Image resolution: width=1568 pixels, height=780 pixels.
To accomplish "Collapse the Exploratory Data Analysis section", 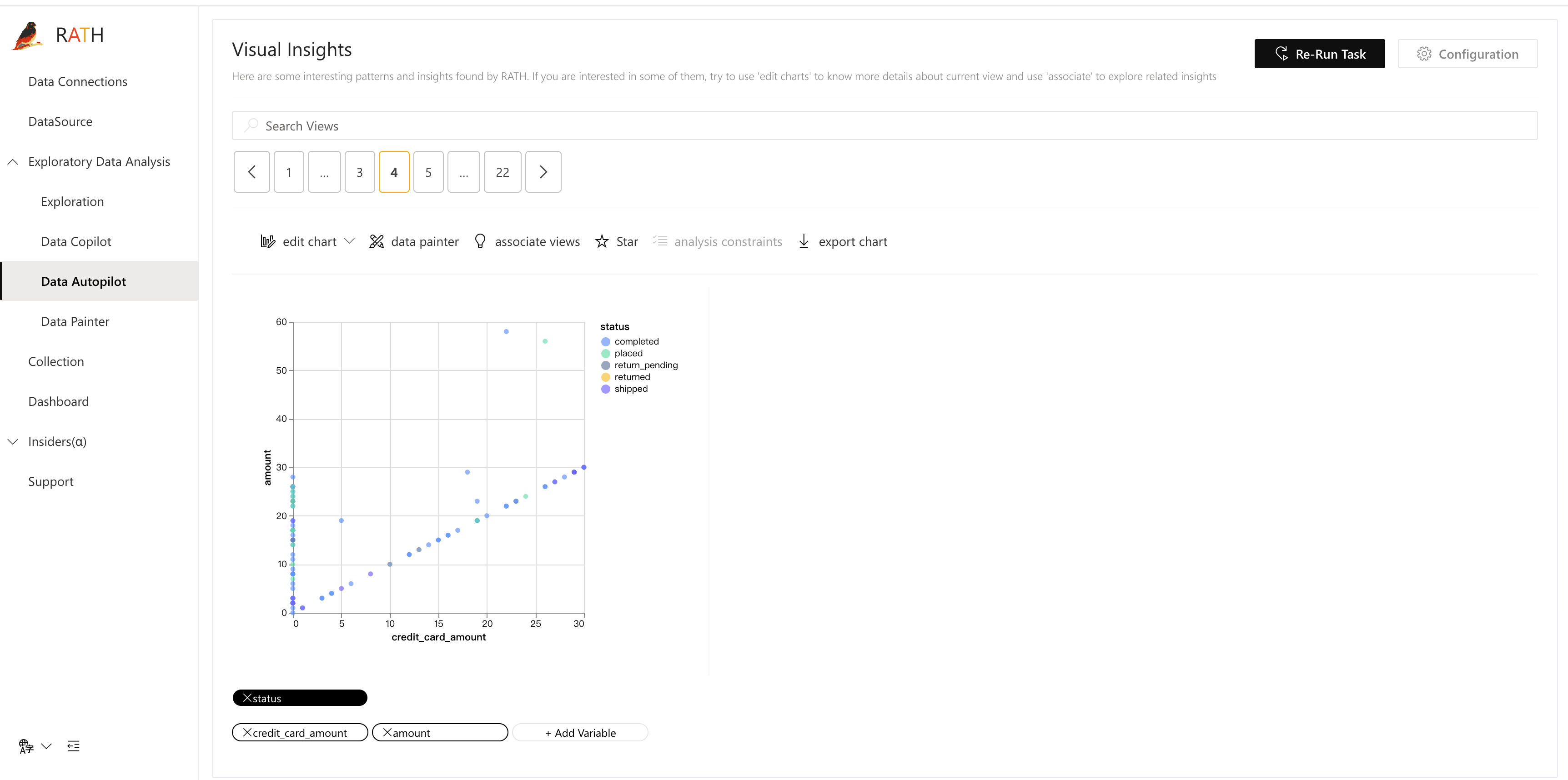I will pos(12,161).
